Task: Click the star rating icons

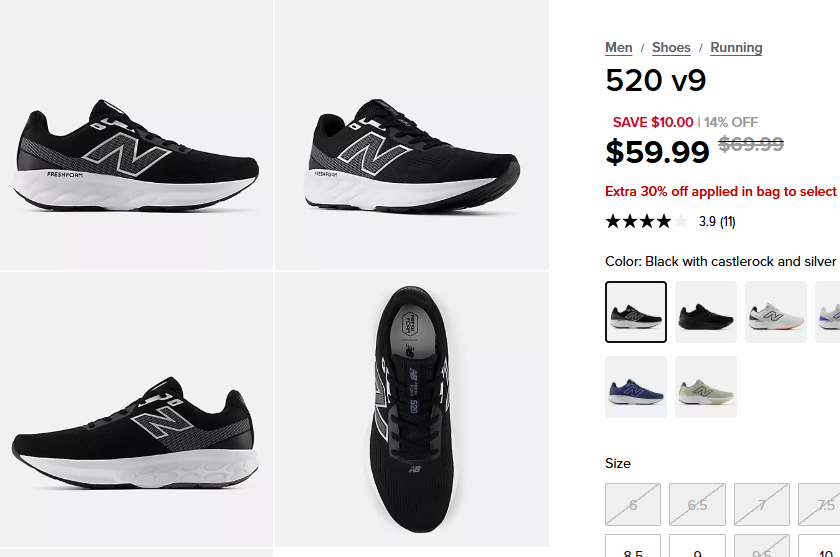Action: point(646,221)
